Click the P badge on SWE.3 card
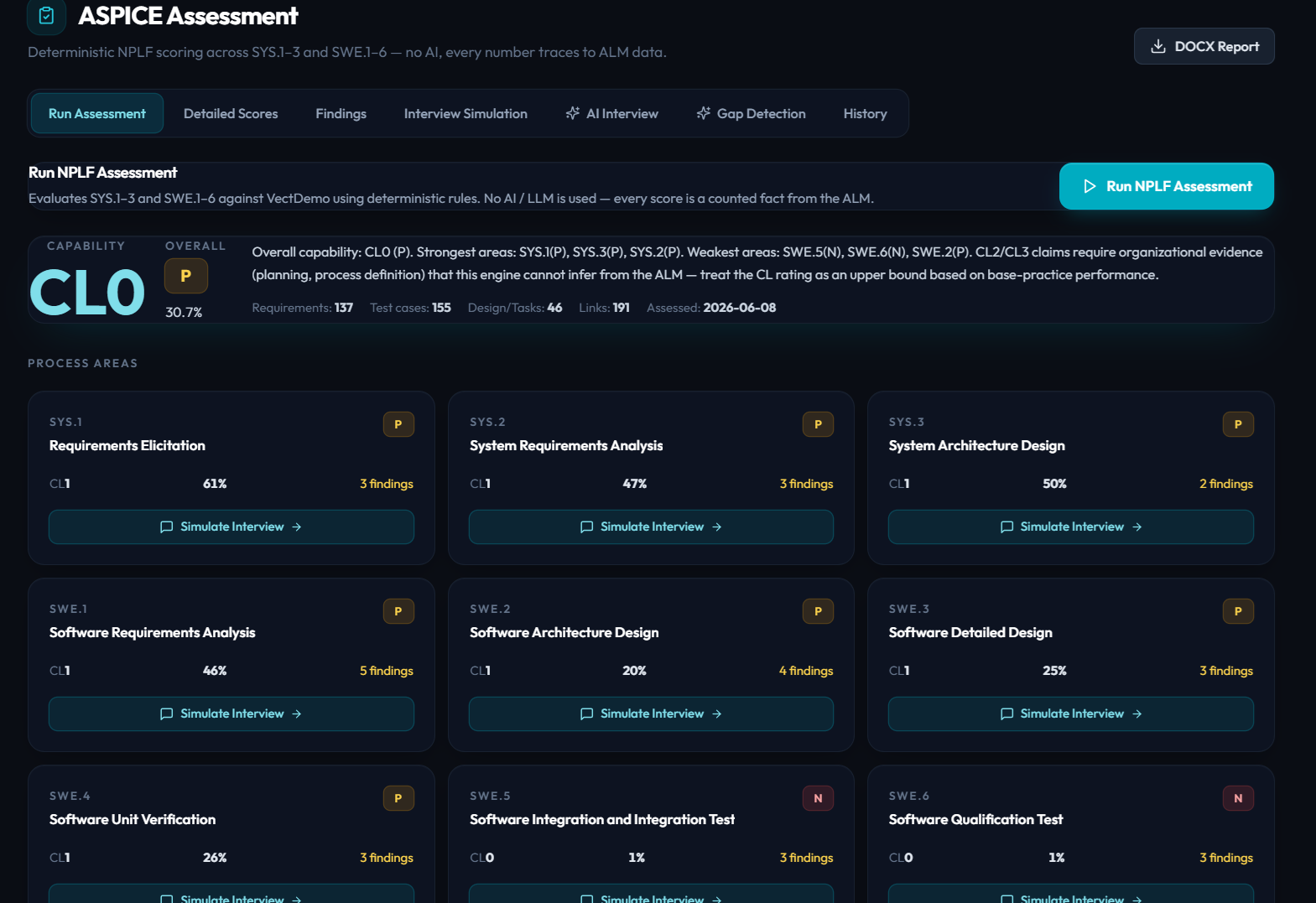 tap(1238, 611)
